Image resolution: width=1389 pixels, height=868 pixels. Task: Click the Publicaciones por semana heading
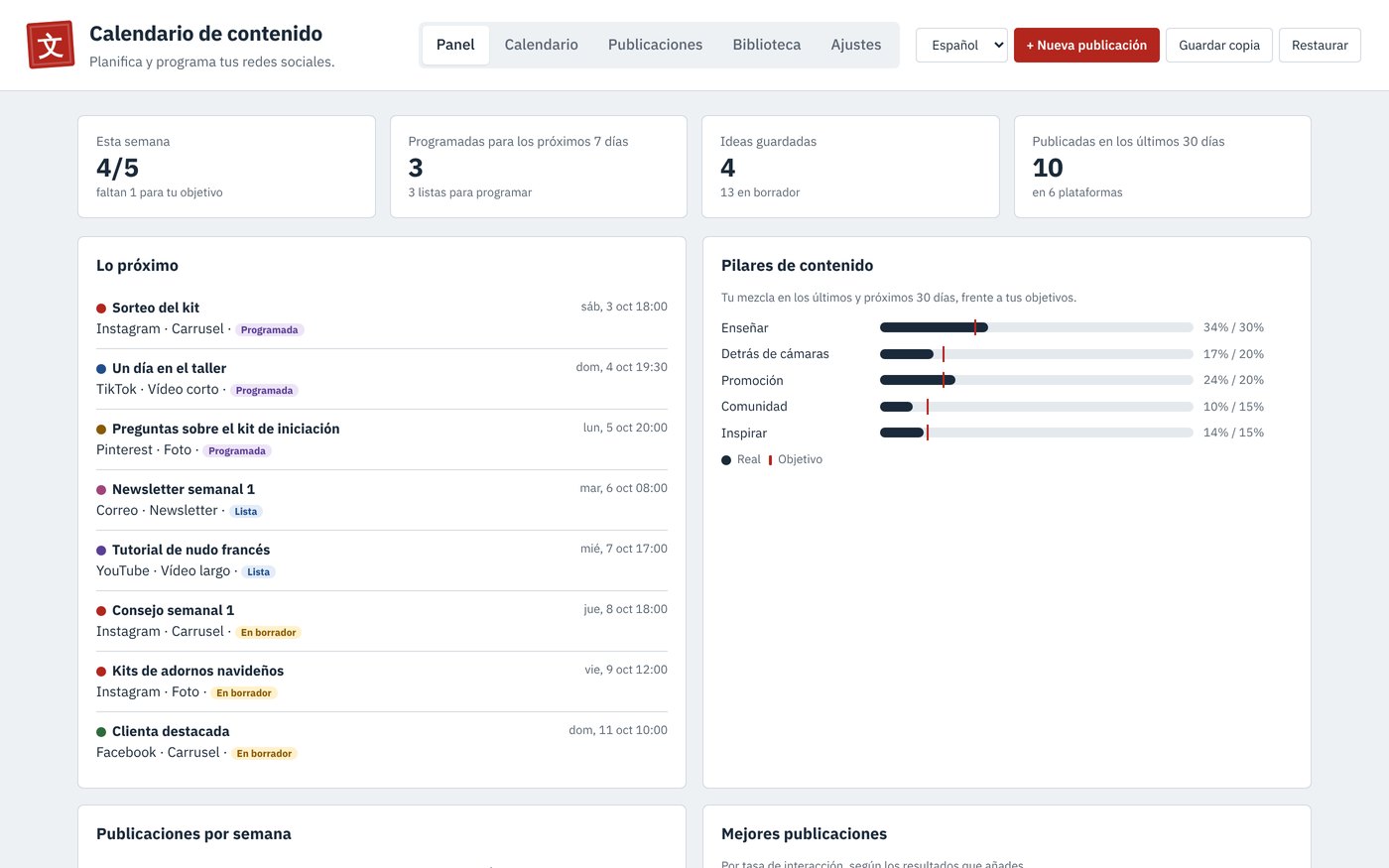pos(193,834)
